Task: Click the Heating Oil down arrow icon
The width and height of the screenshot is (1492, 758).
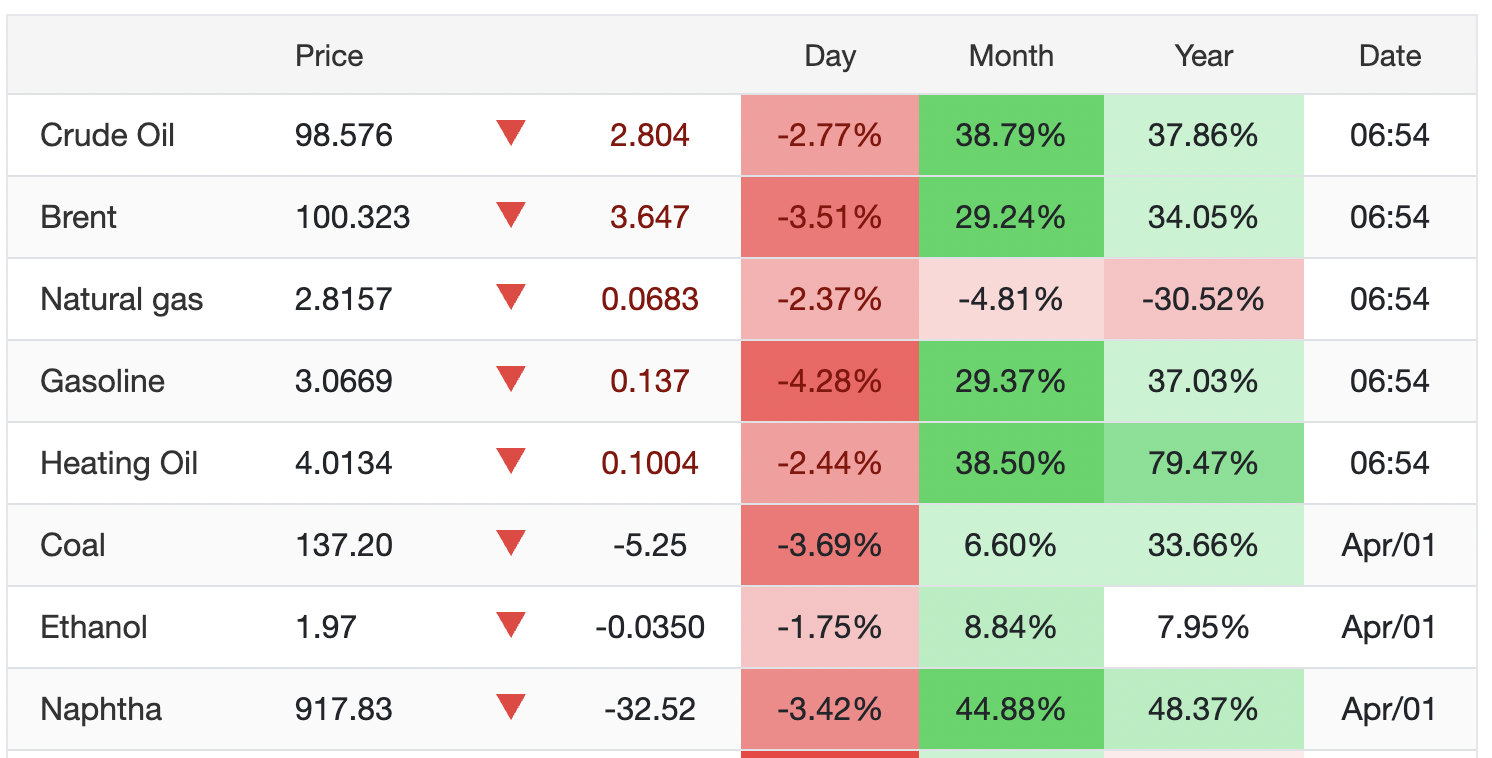Action: 511,461
